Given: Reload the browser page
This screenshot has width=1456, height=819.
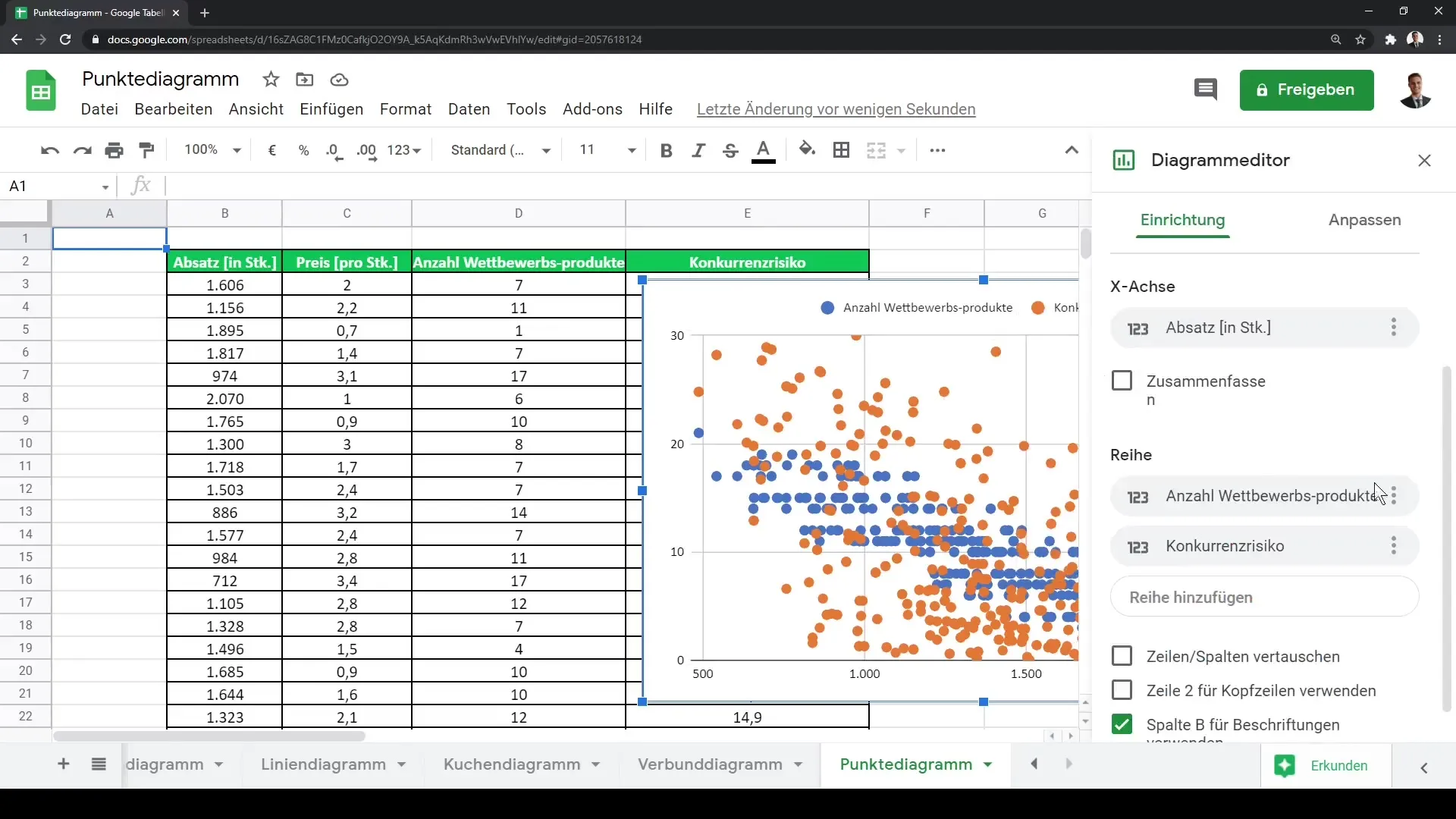Looking at the screenshot, I should pos(65,39).
